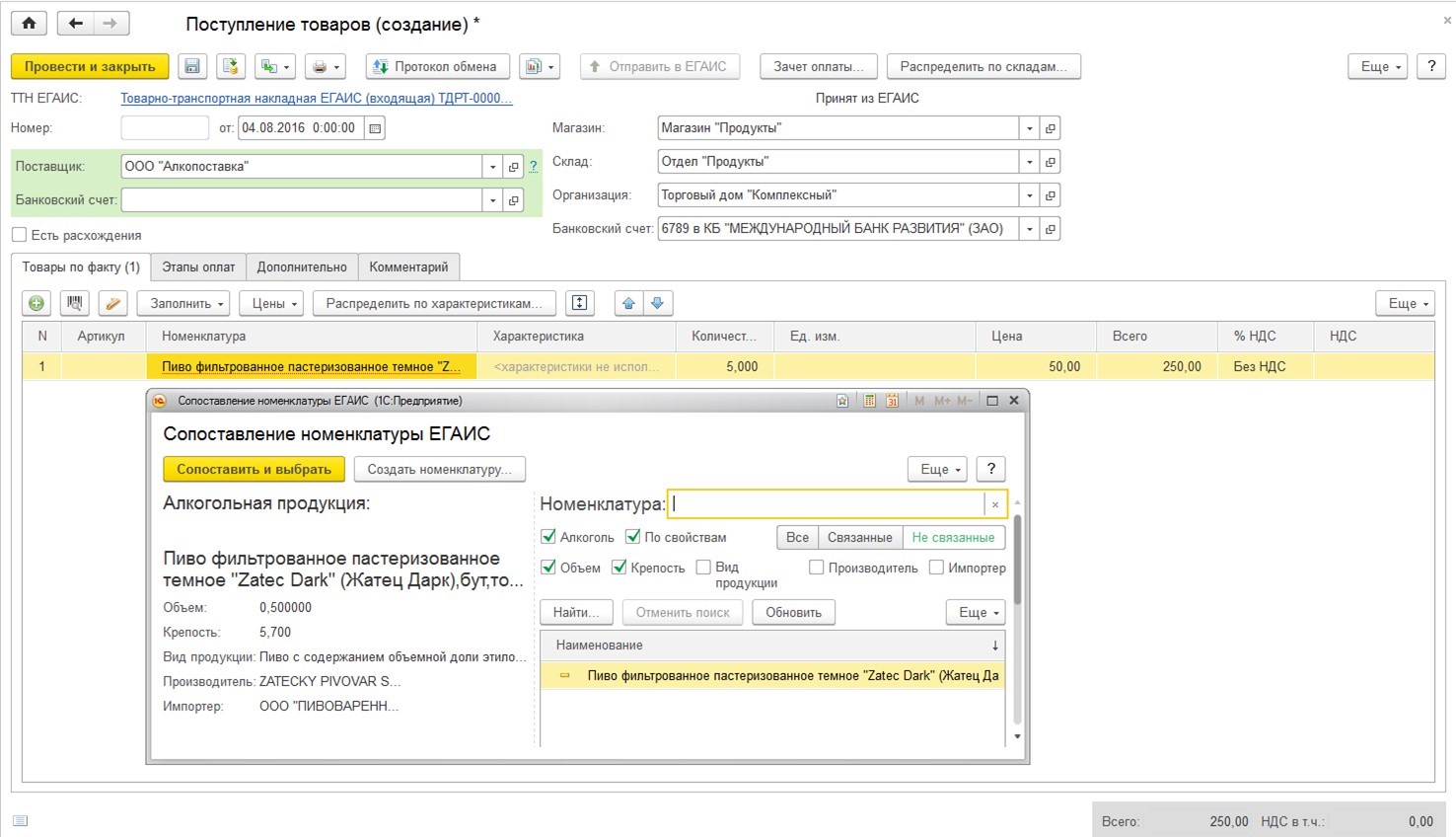Open the Еще menu next to Обновить
This screenshot has width=1456, height=837.
(x=976, y=612)
